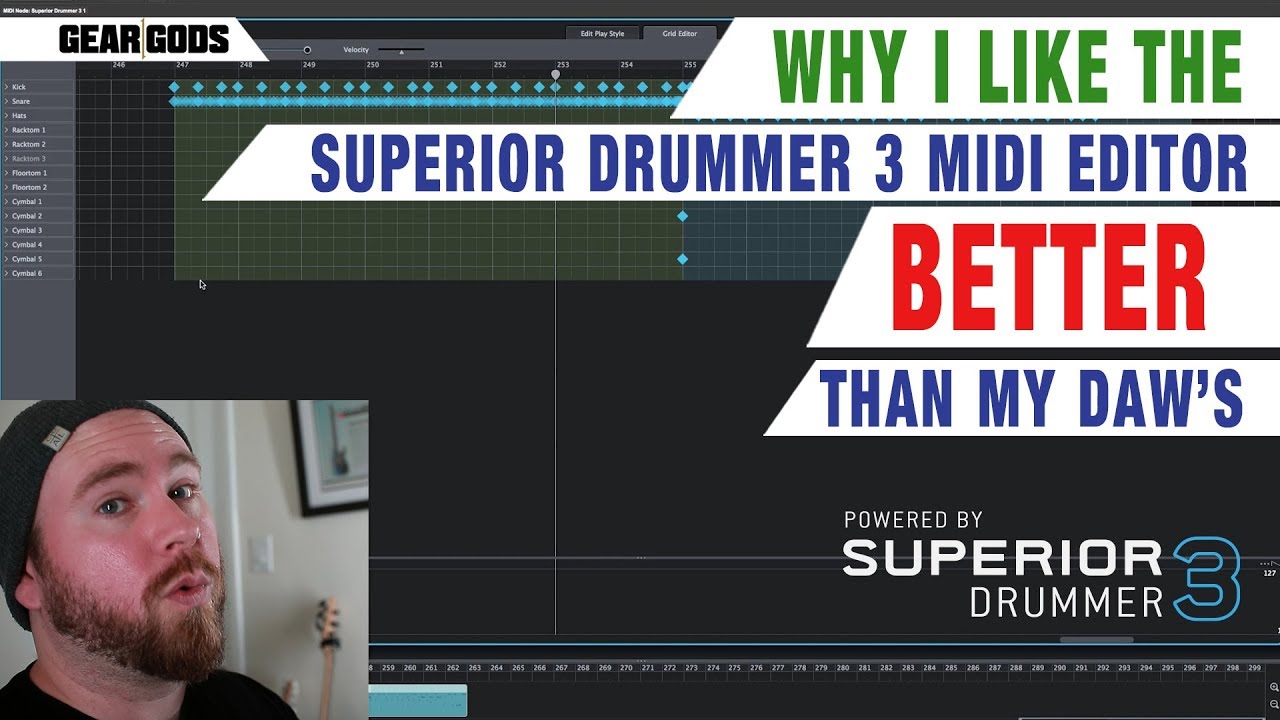
Task: Expand the Racktom 1 track row
Action: [x=6, y=130]
